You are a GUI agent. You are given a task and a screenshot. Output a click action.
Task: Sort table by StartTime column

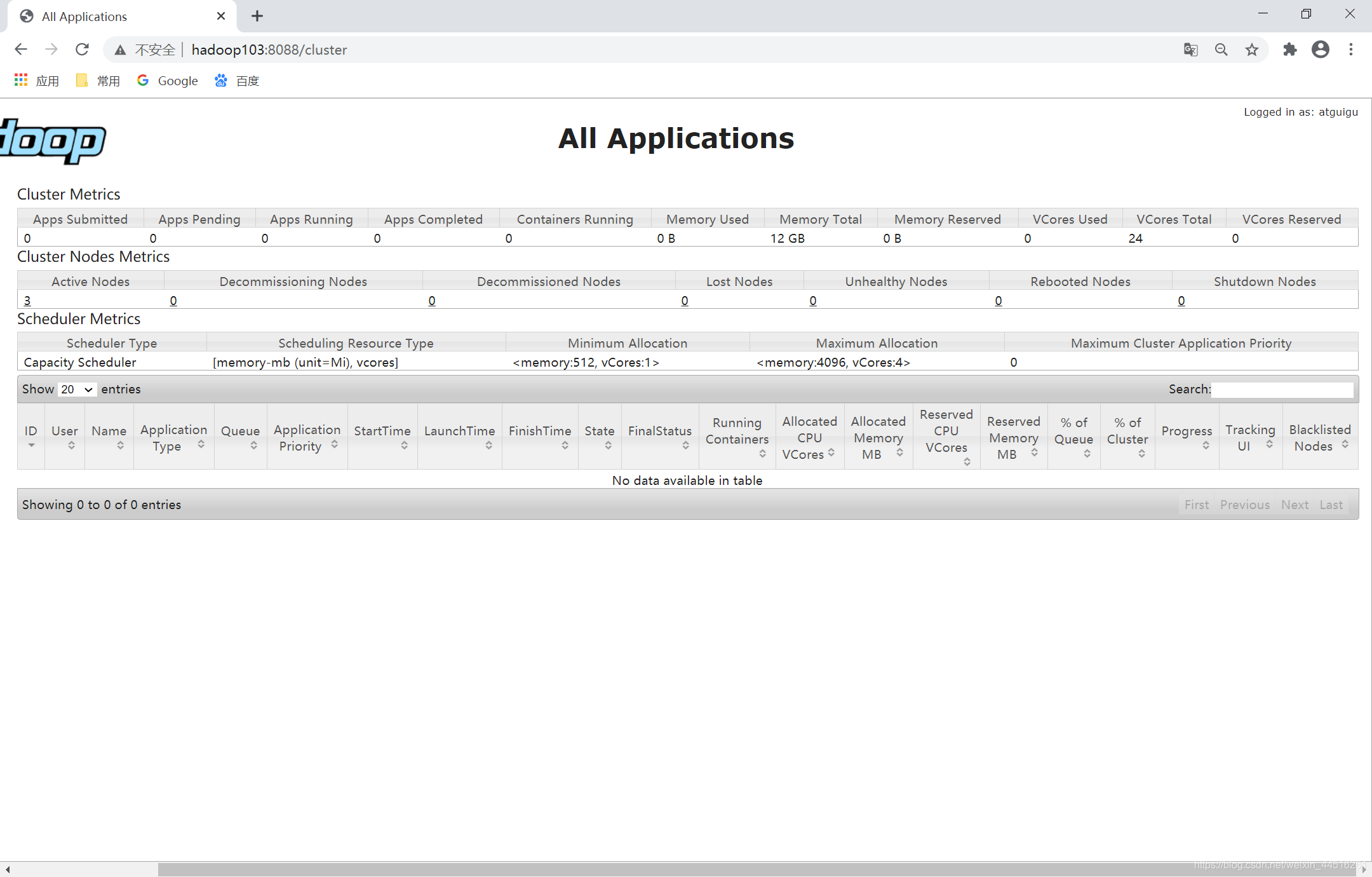[x=382, y=437]
